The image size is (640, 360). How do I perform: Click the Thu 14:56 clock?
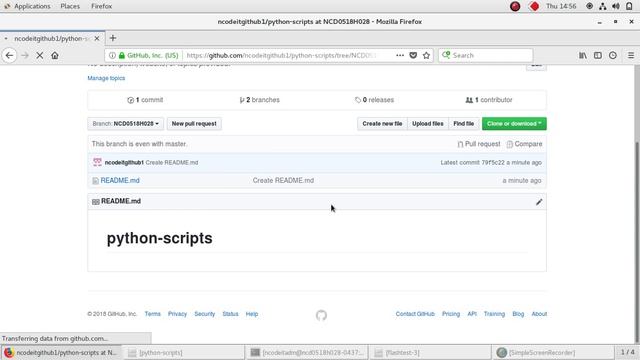pos(561,6)
